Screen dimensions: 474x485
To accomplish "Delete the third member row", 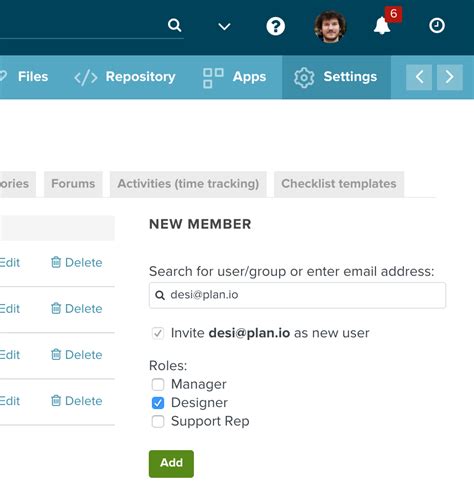I will (76, 355).
